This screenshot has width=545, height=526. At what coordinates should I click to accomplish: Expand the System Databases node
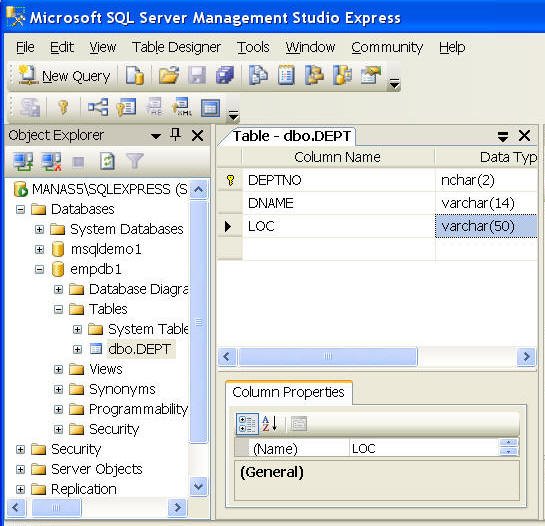tap(39, 229)
